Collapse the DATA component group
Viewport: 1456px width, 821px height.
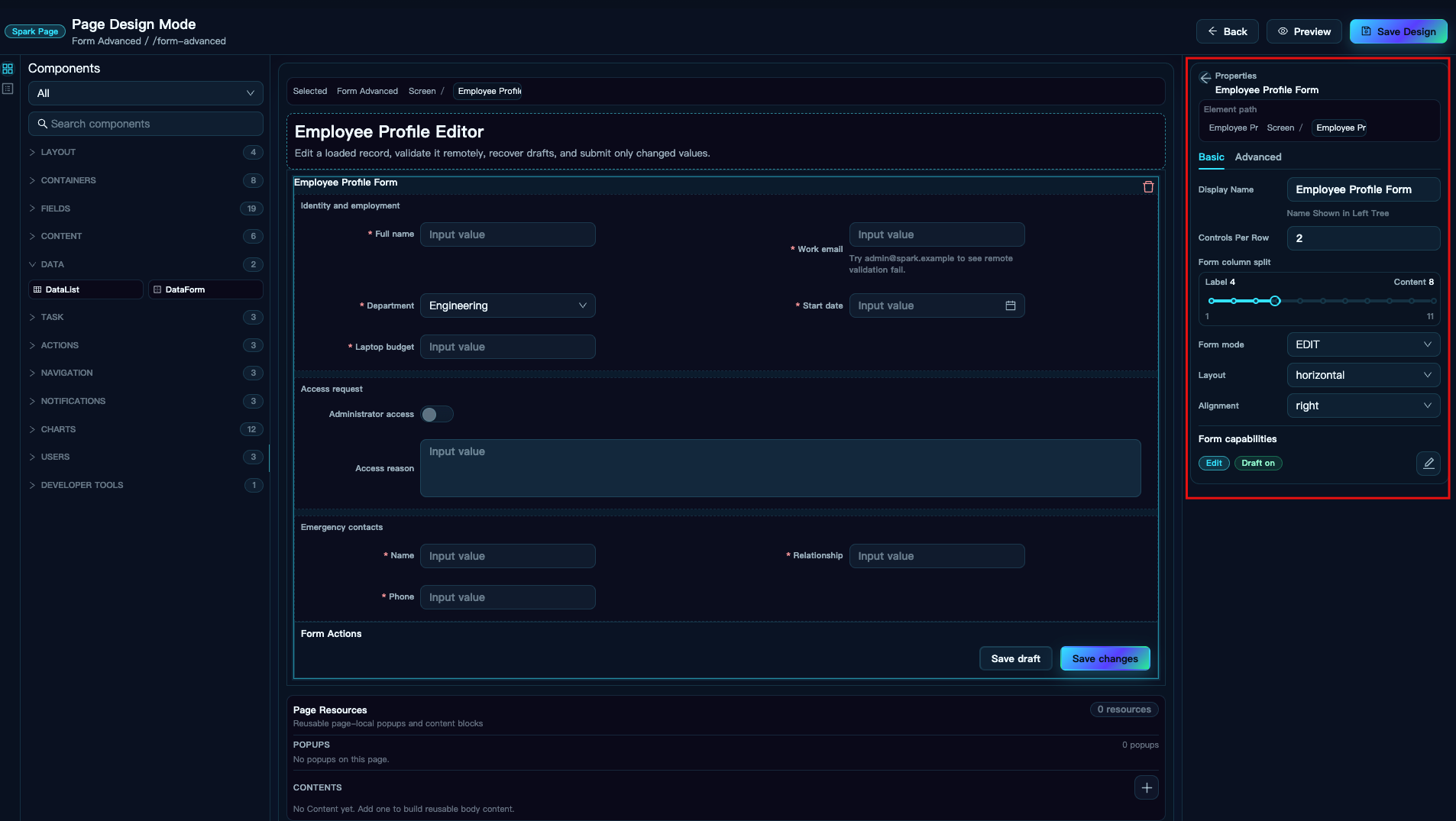146,264
